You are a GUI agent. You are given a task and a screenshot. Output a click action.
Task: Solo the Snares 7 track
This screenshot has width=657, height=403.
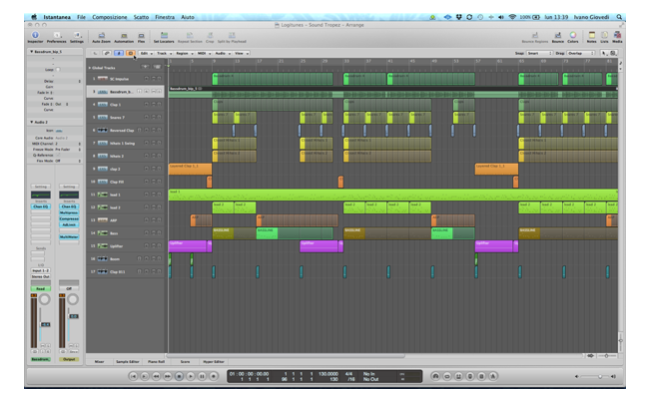(x=160, y=117)
